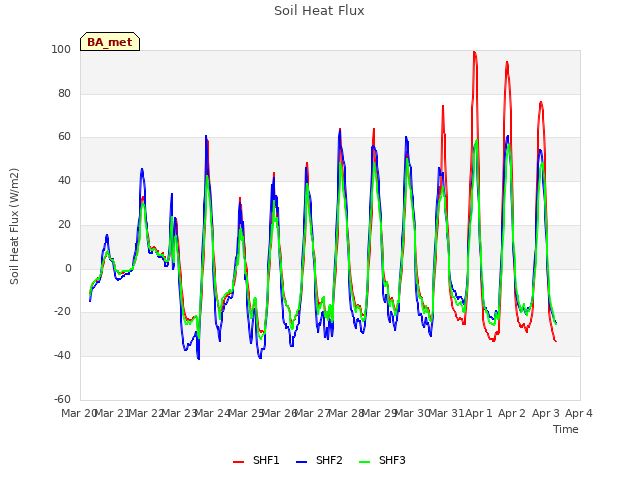Toggle the SHF3 legend entry
Image resolution: width=640 pixels, height=480 pixels.
382,461
